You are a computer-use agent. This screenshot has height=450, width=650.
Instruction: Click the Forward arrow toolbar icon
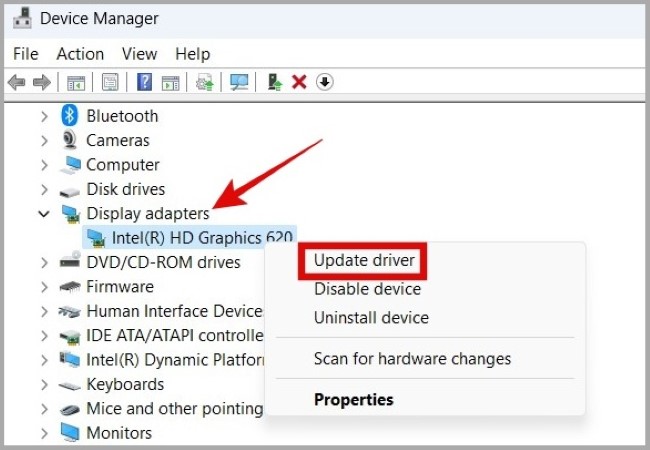point(41,82)
